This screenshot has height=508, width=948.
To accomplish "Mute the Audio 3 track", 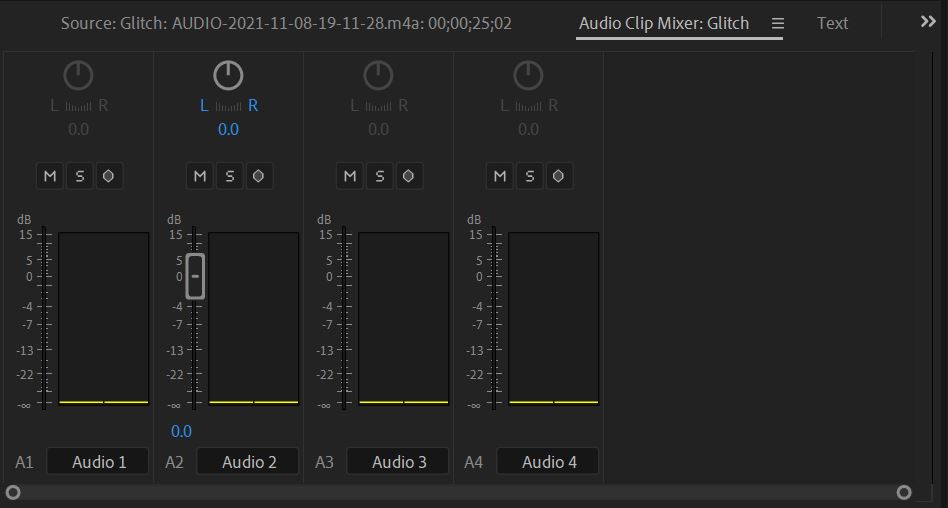I will point(350,176).
